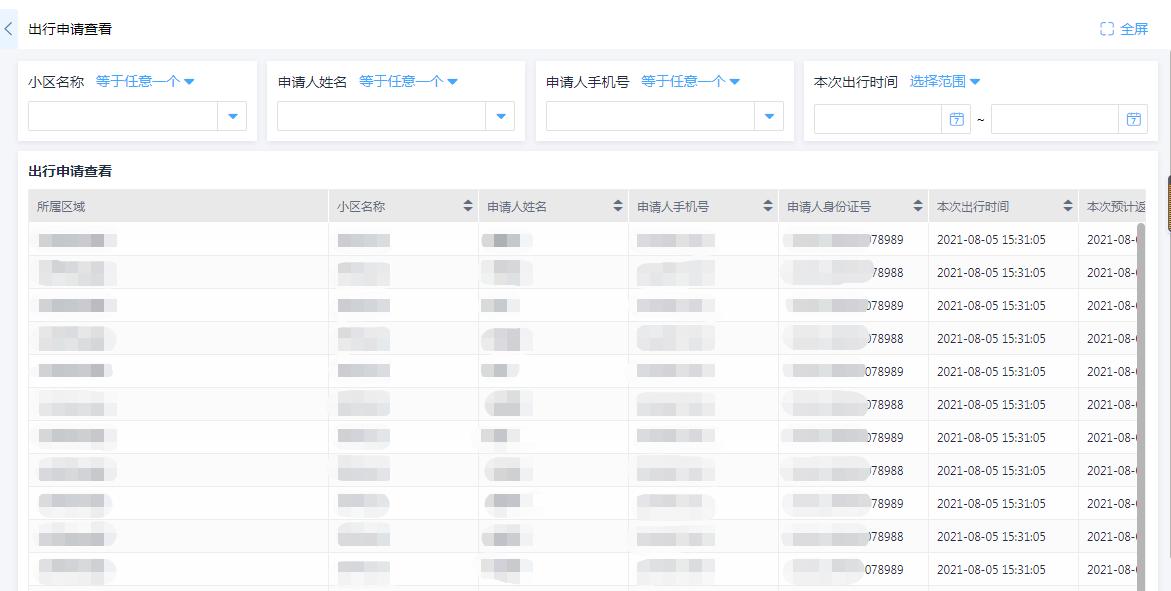
Task: Open the 申请人姓名 selection dropdown
Action: [500, 115]
